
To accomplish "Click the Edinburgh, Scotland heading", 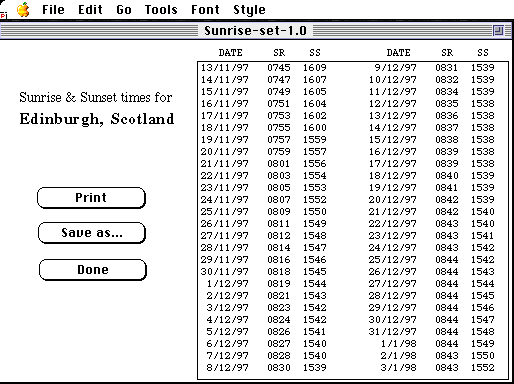I will click(97, 119).
